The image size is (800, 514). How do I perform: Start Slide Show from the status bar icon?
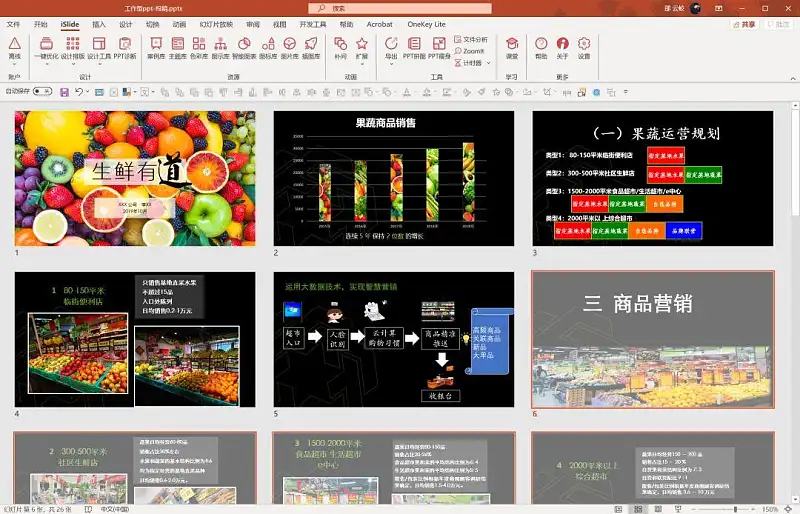pyautogui.click(x=678, y=509)
